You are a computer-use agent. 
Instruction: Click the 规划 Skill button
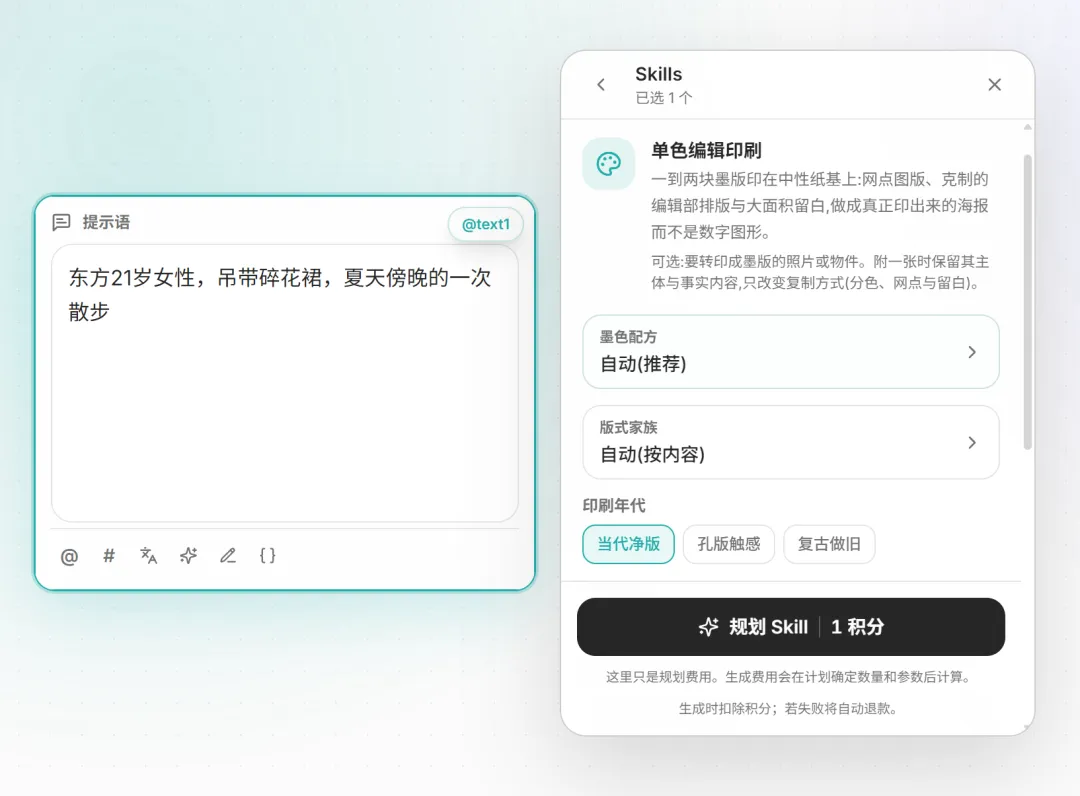791,627
